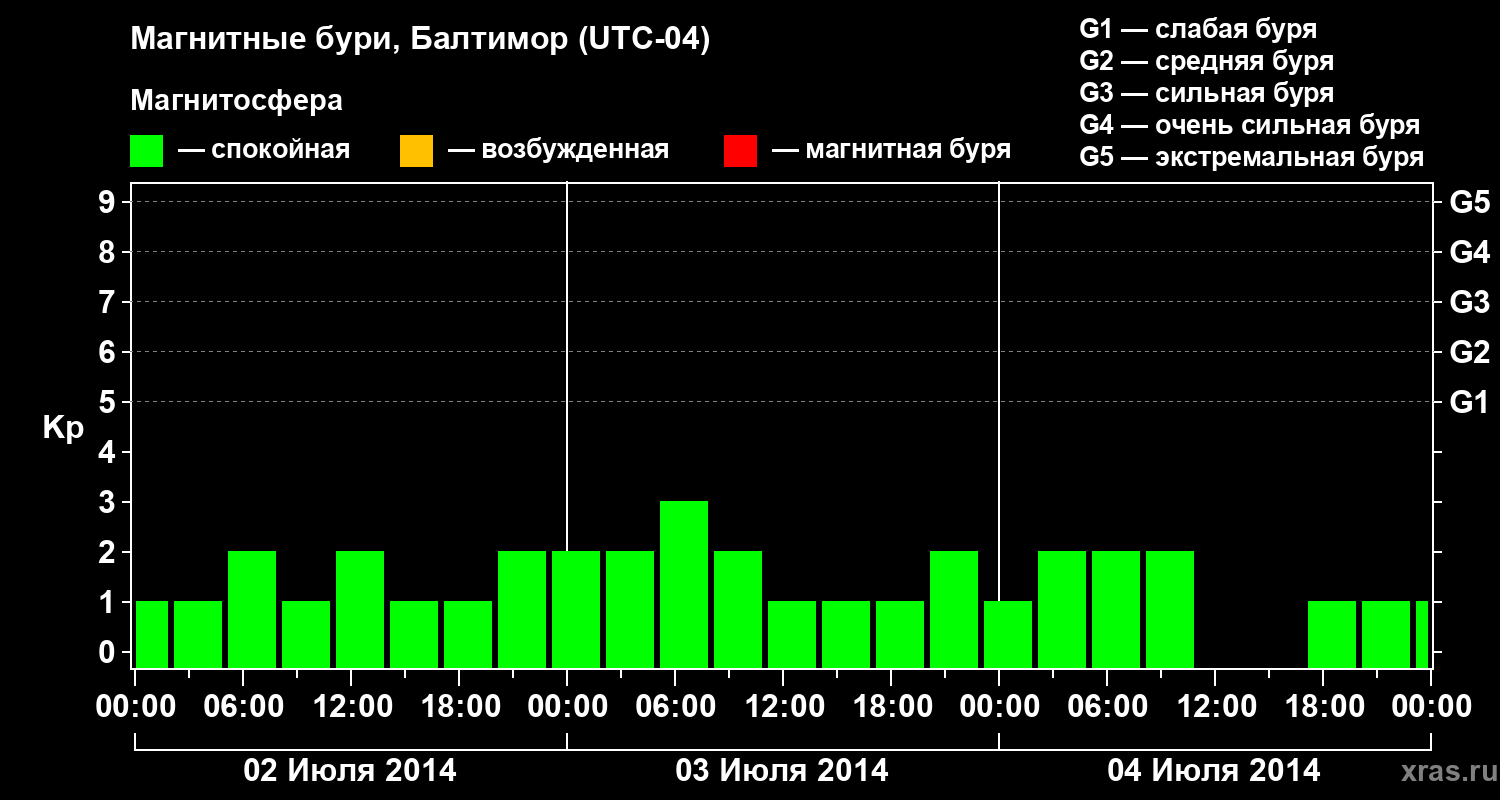The height and width of the screenshot is (800, 1500).
Task: Click the 'G2' label on the right axis
Action: click(x=1469, y=352)
